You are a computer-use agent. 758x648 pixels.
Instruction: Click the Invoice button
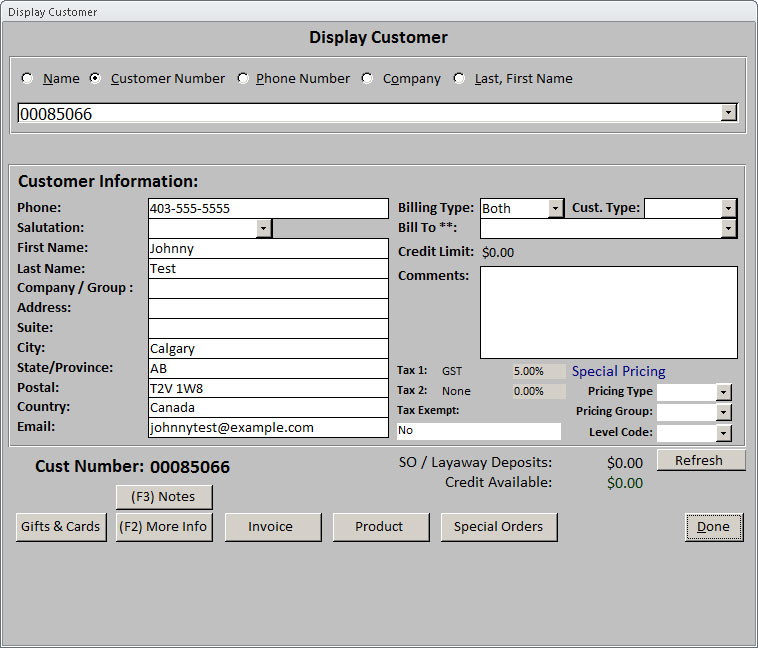(272, 527)
